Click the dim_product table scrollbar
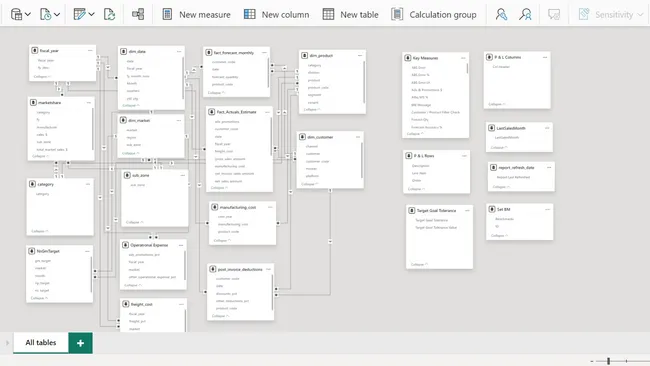650x366 pixels. 364,82
